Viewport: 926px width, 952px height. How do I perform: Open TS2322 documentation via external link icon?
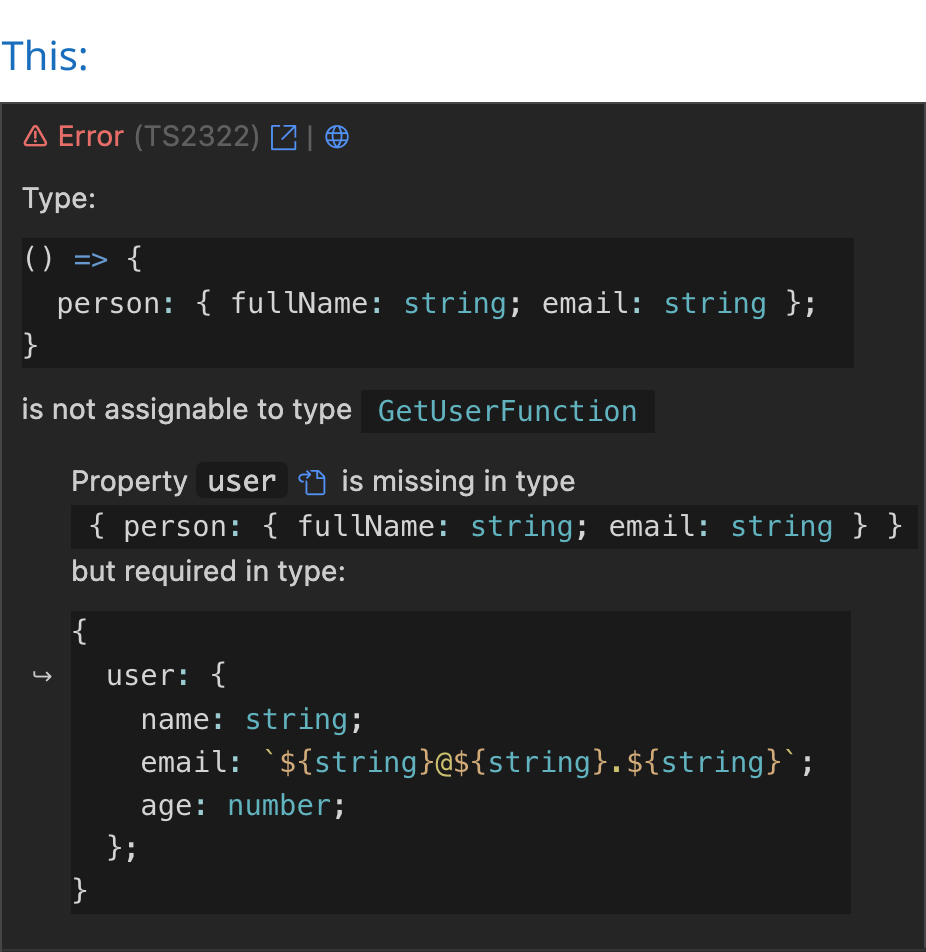tap(283, 137)
